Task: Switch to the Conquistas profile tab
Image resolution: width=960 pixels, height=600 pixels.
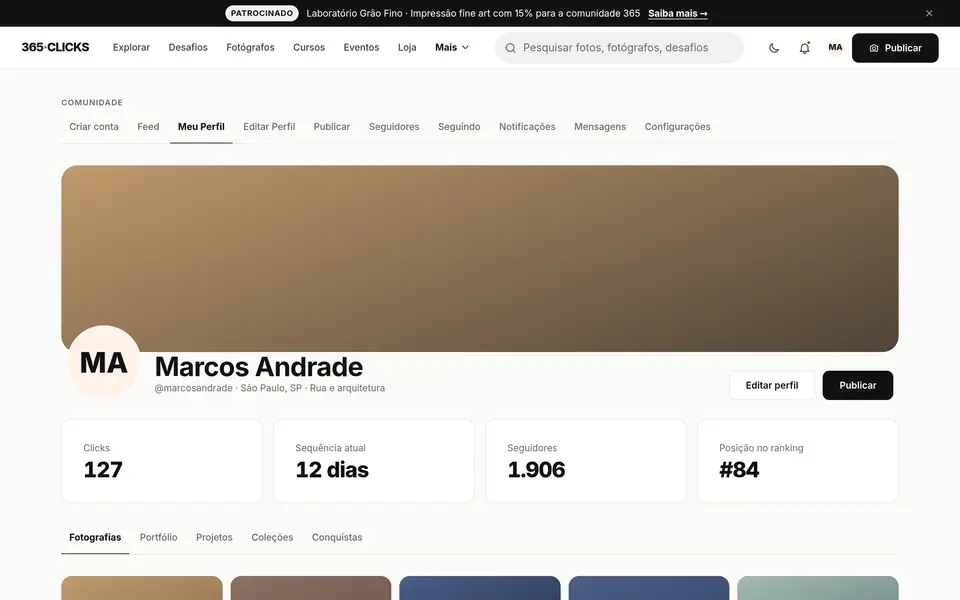Action: coord(337,538)
